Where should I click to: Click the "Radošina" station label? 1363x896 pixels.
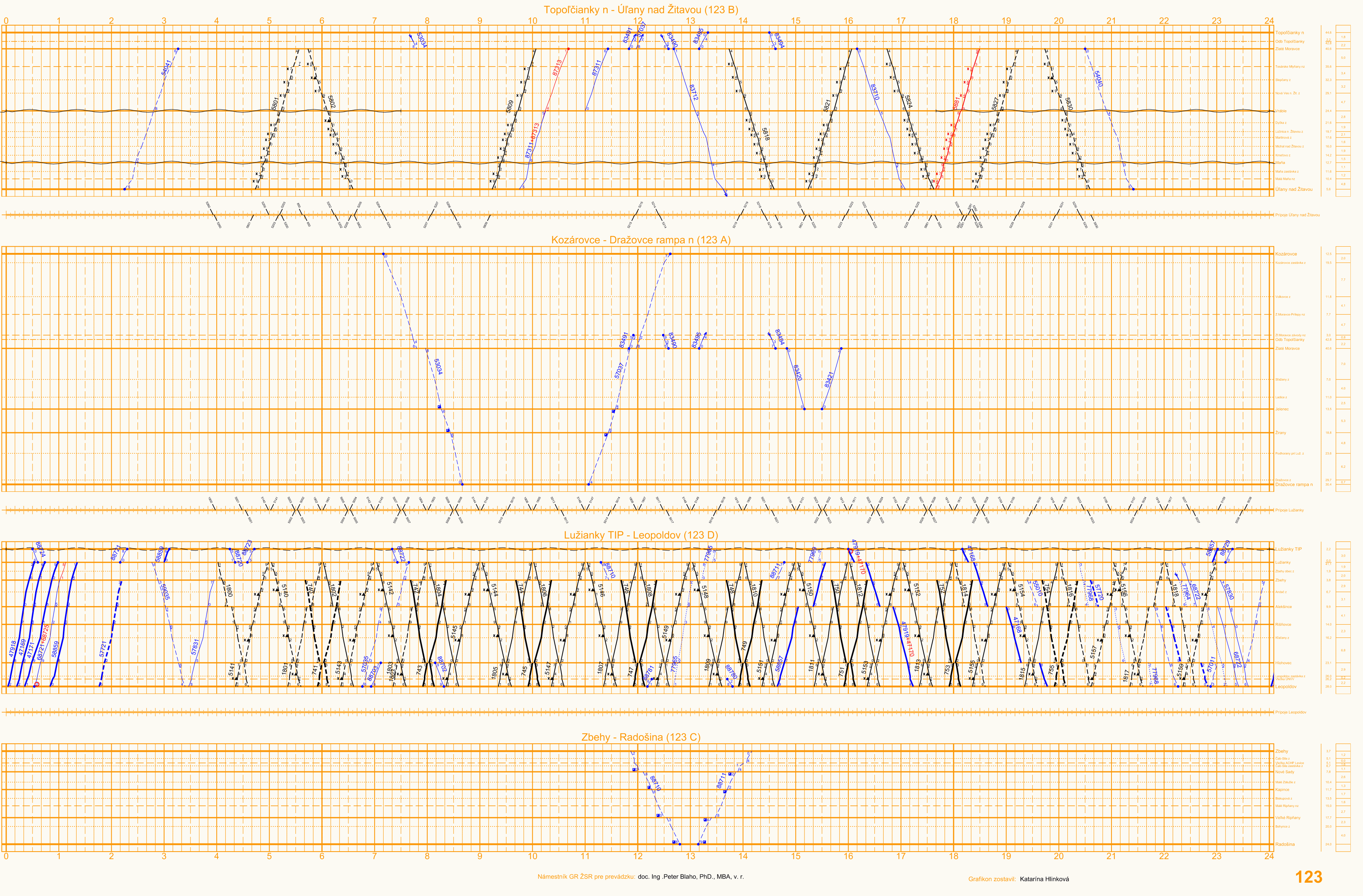[1285, 845]
